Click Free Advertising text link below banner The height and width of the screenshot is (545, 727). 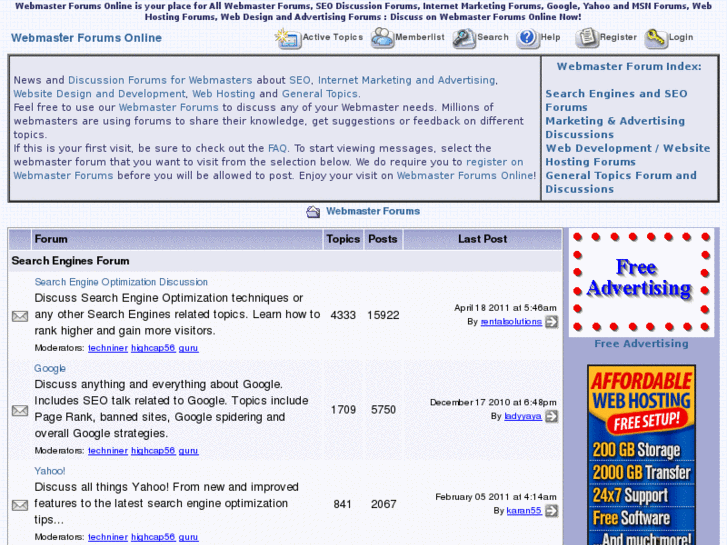click(x=641, y=344)
